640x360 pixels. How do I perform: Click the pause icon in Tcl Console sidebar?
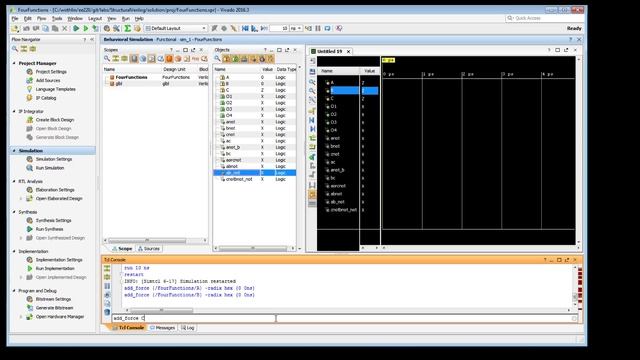[x=107, y=286]
